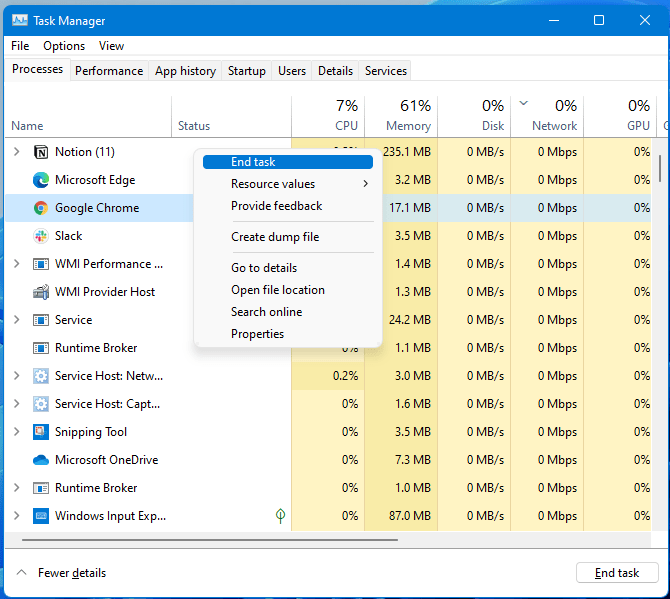Select the Microsoft OneDrive cloud icon
Image resolution: width=670 pixels, height=599 pixels.
tap(41, 460)
